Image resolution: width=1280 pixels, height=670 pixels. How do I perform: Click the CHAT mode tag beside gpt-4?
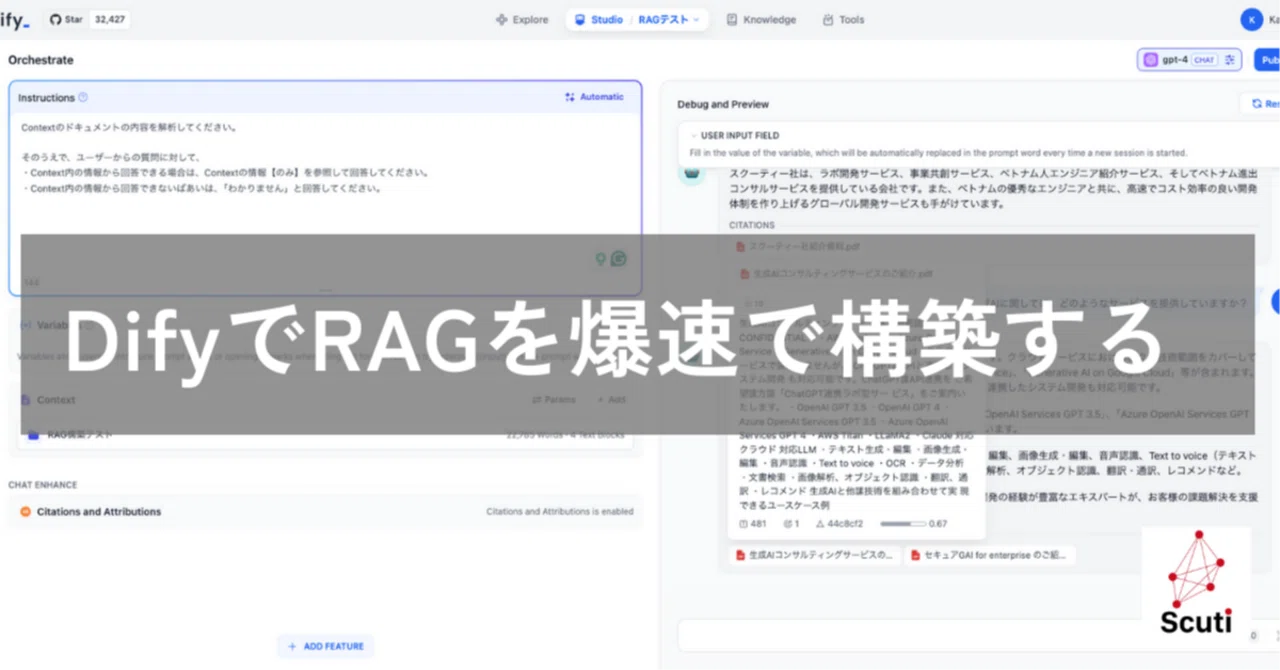point(1204,60)
